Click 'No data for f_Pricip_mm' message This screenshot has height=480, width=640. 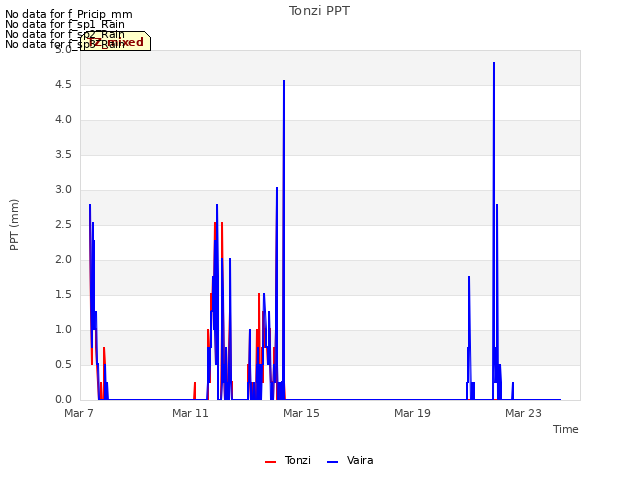[x=69, y=14]
